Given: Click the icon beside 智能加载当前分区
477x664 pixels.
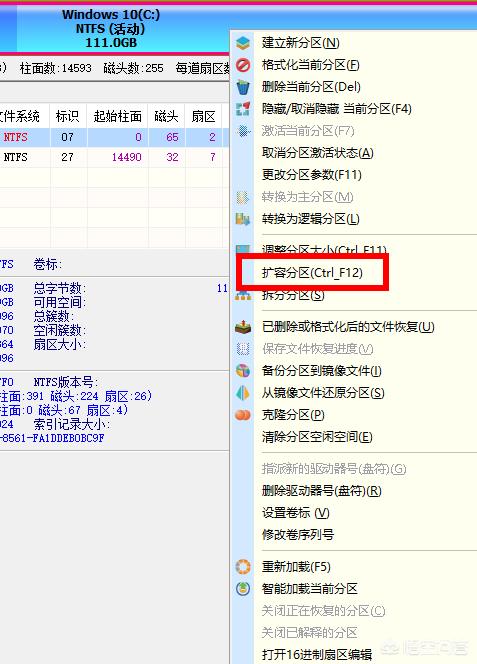Looking at the screenshot, I should 243,589.
